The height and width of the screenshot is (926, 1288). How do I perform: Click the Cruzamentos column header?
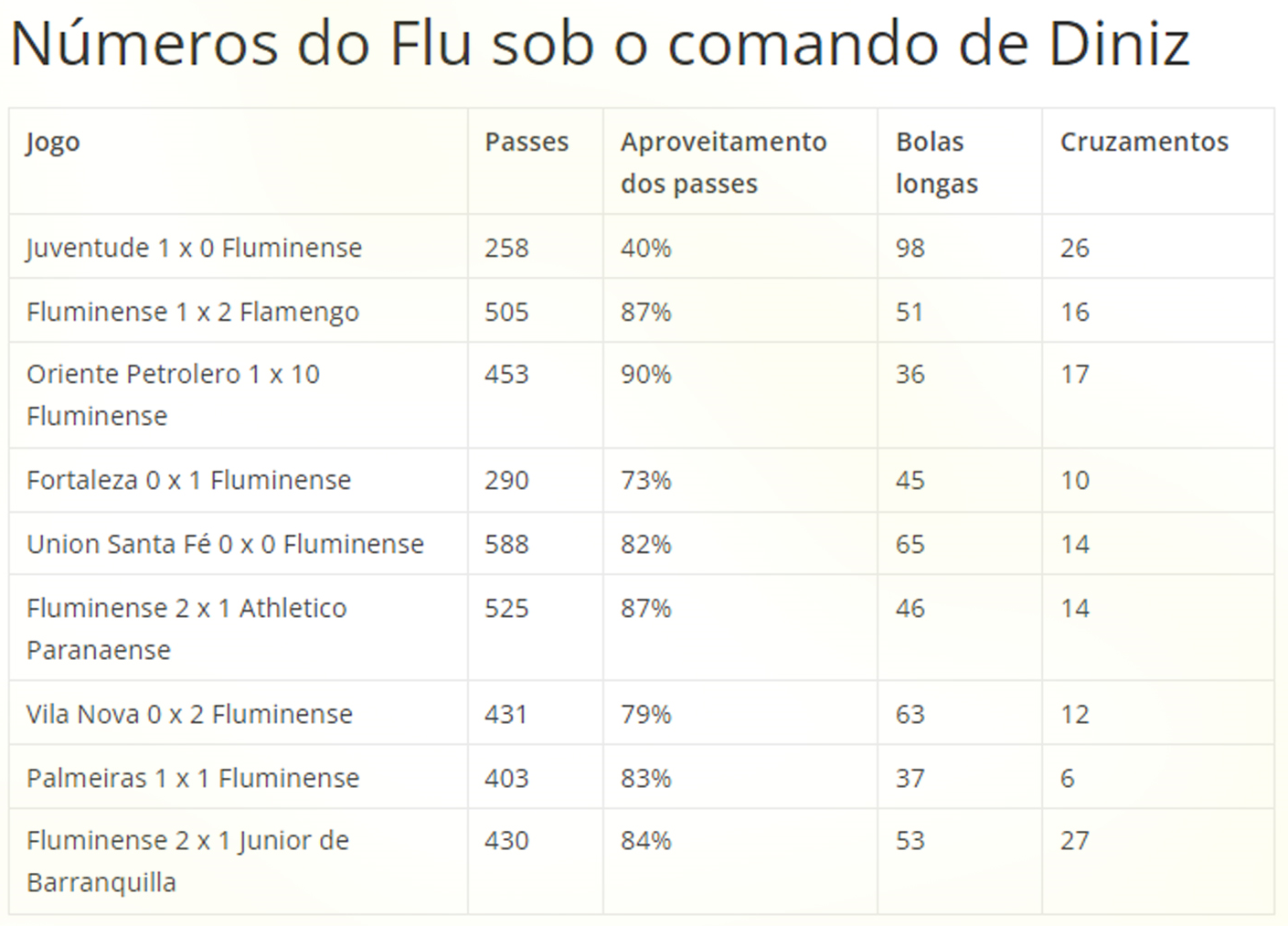(x=1144, y=142)
